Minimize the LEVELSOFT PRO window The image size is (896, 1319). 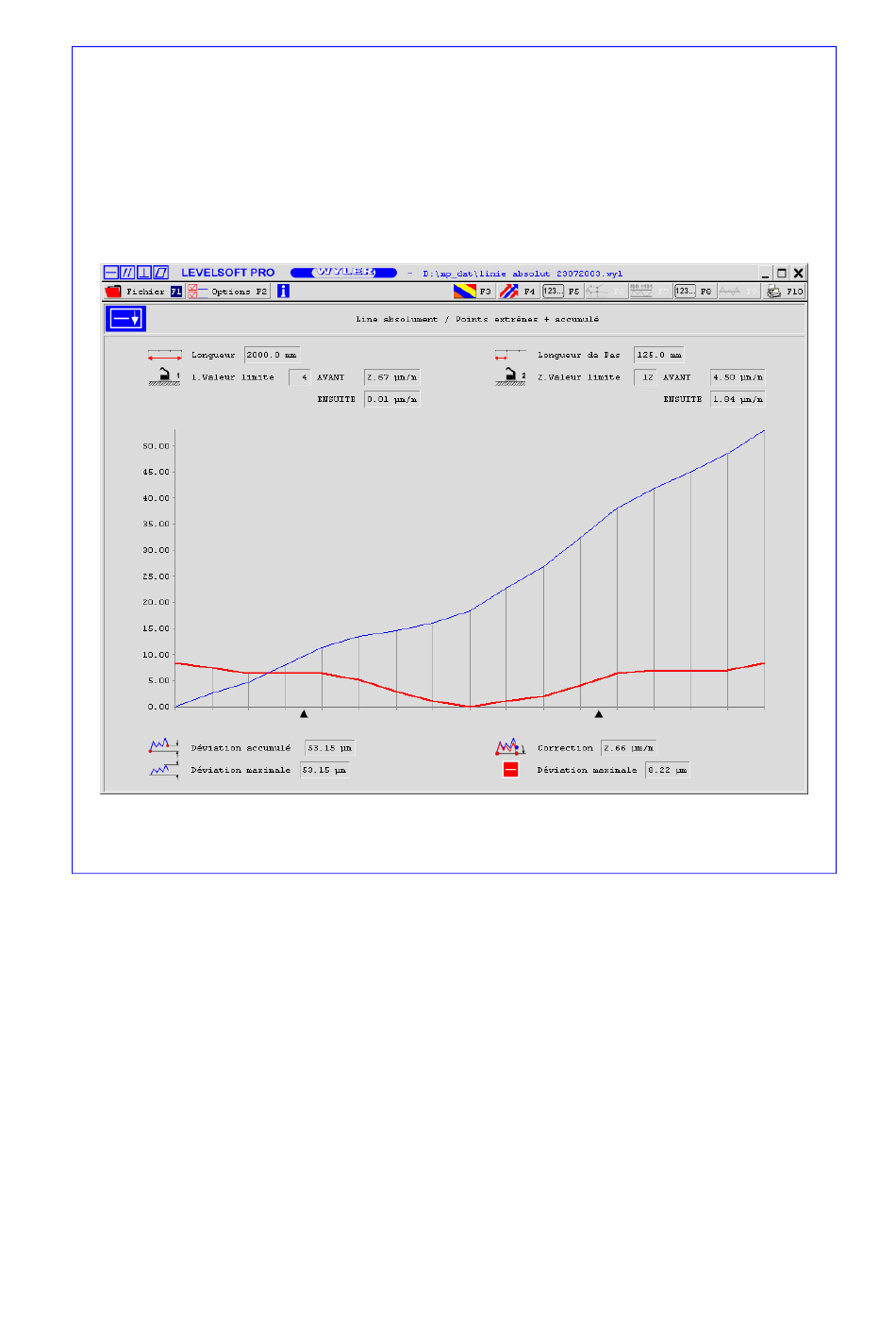[x=766, y=273]
